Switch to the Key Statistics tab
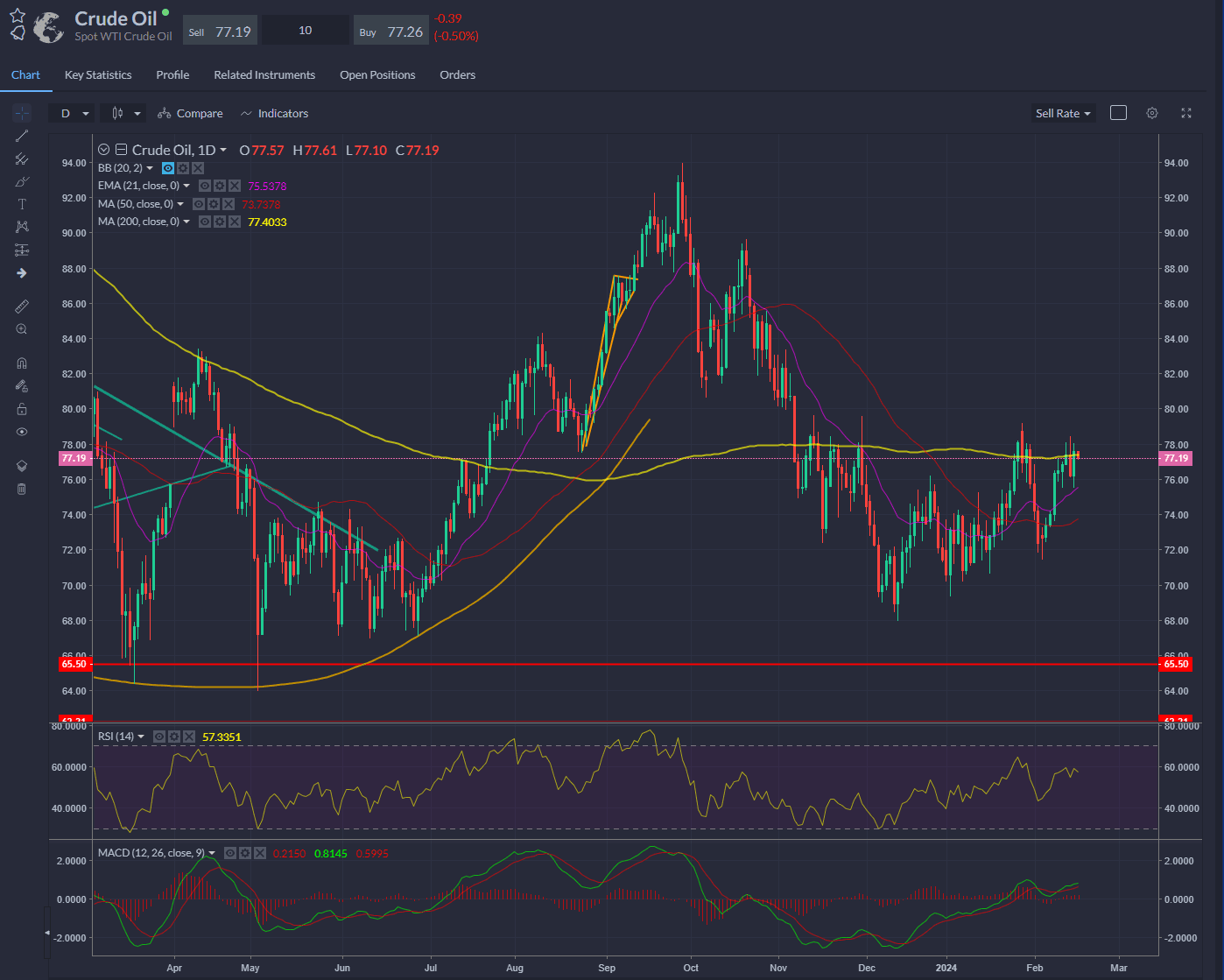The image size is (1224, 980). tap(97, 75)
